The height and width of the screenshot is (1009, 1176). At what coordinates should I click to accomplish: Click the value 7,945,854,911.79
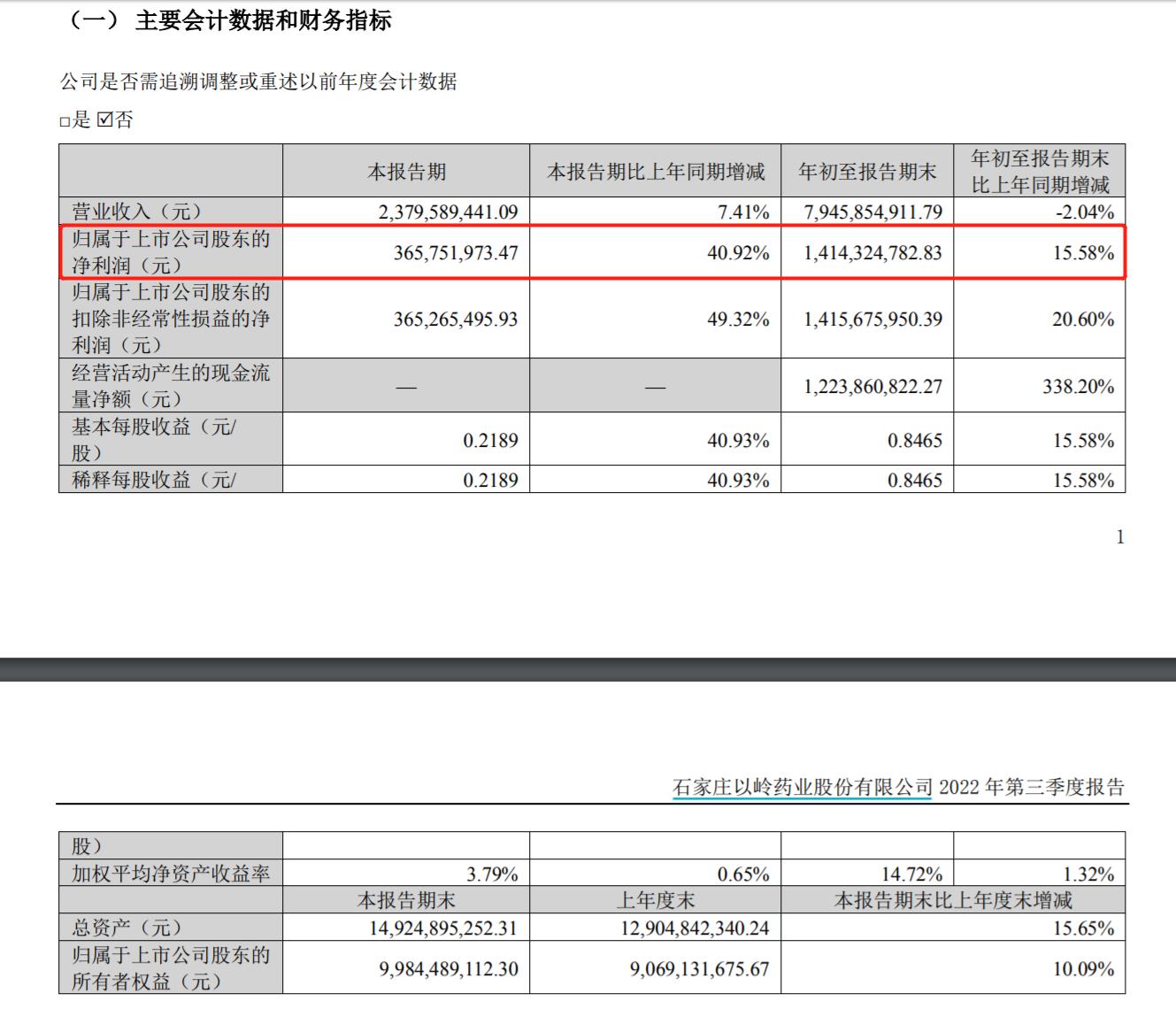[x=873, y=212]
